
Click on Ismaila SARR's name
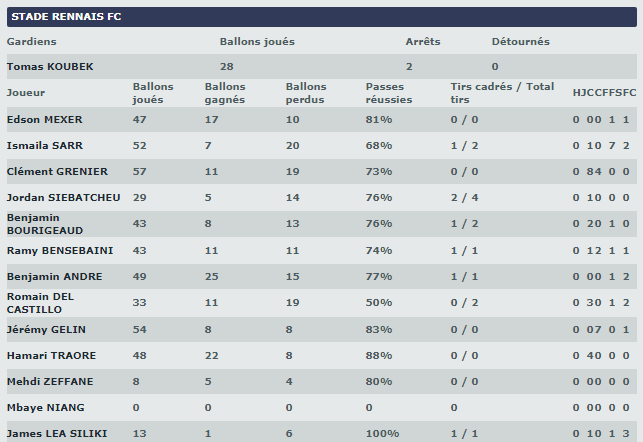coord(44,146)
